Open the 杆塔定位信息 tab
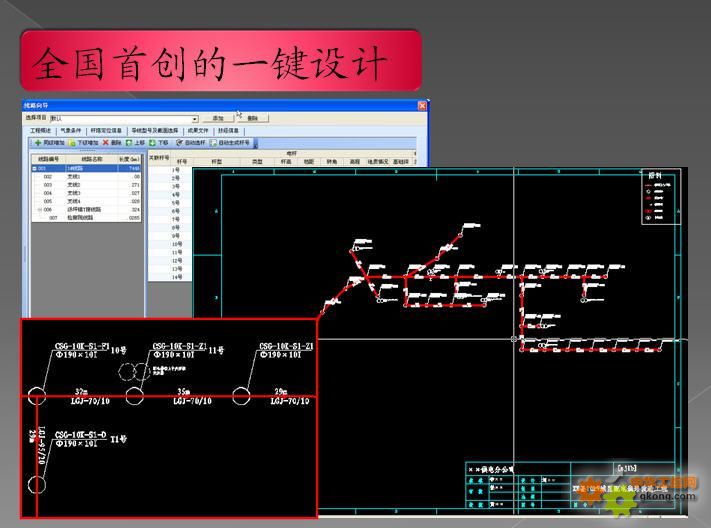 [x=106, y=131]
